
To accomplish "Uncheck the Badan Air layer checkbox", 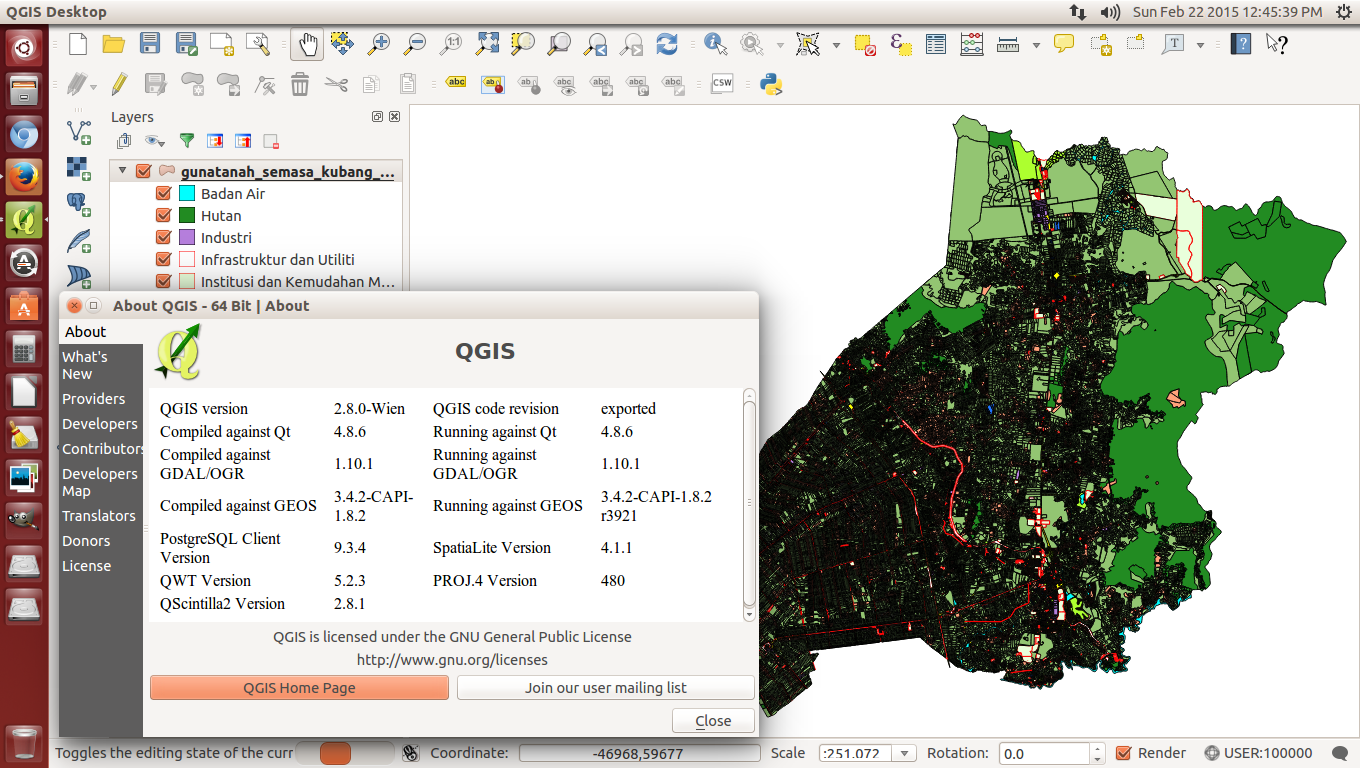I will tap(164, 194).
